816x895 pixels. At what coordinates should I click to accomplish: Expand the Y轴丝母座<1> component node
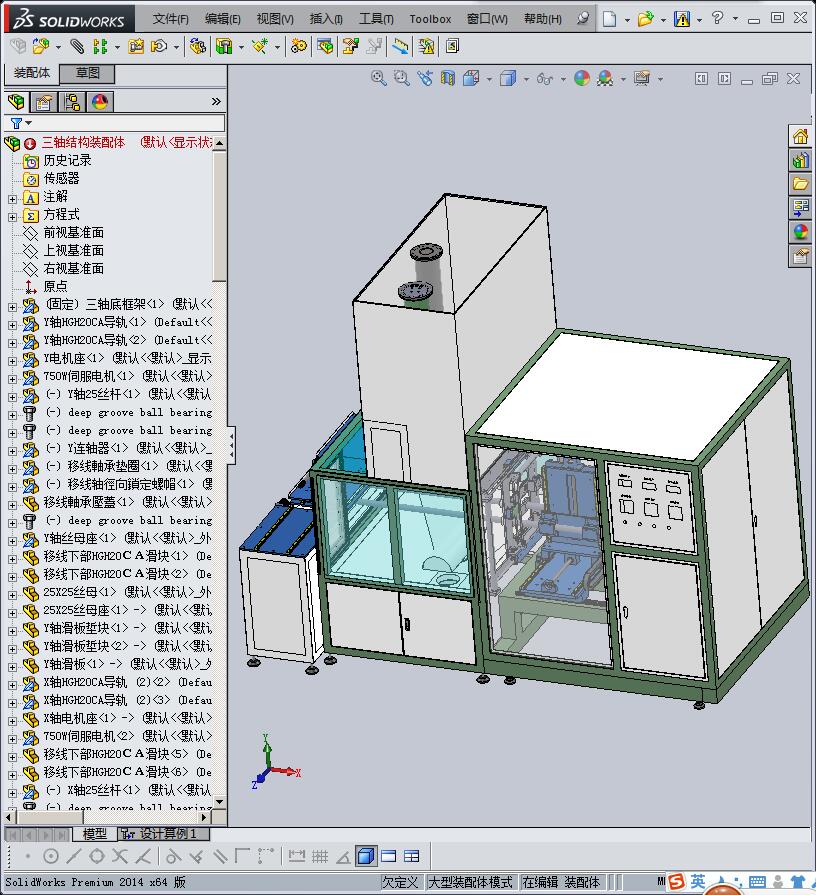click(x=13, y=541)
